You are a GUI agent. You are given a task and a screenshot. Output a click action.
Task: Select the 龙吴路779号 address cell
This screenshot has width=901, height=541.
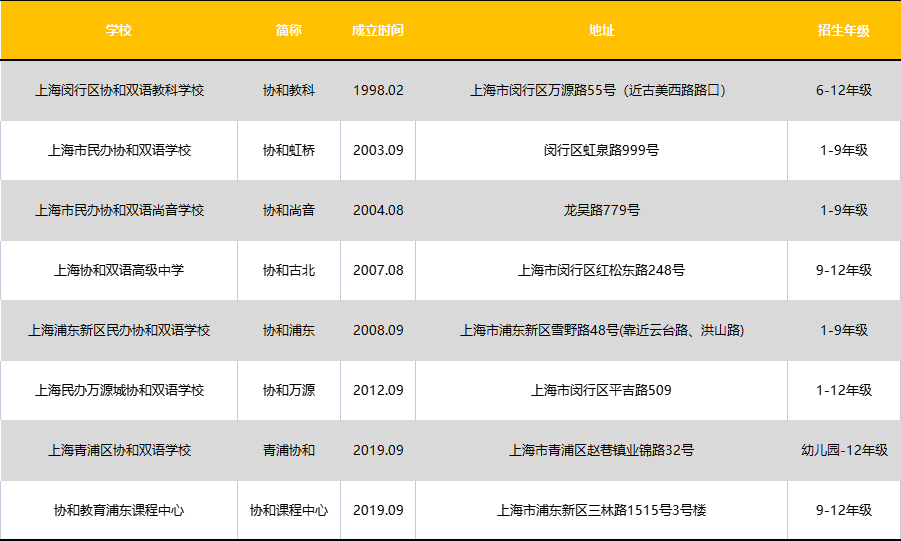(x=601, y=210)
